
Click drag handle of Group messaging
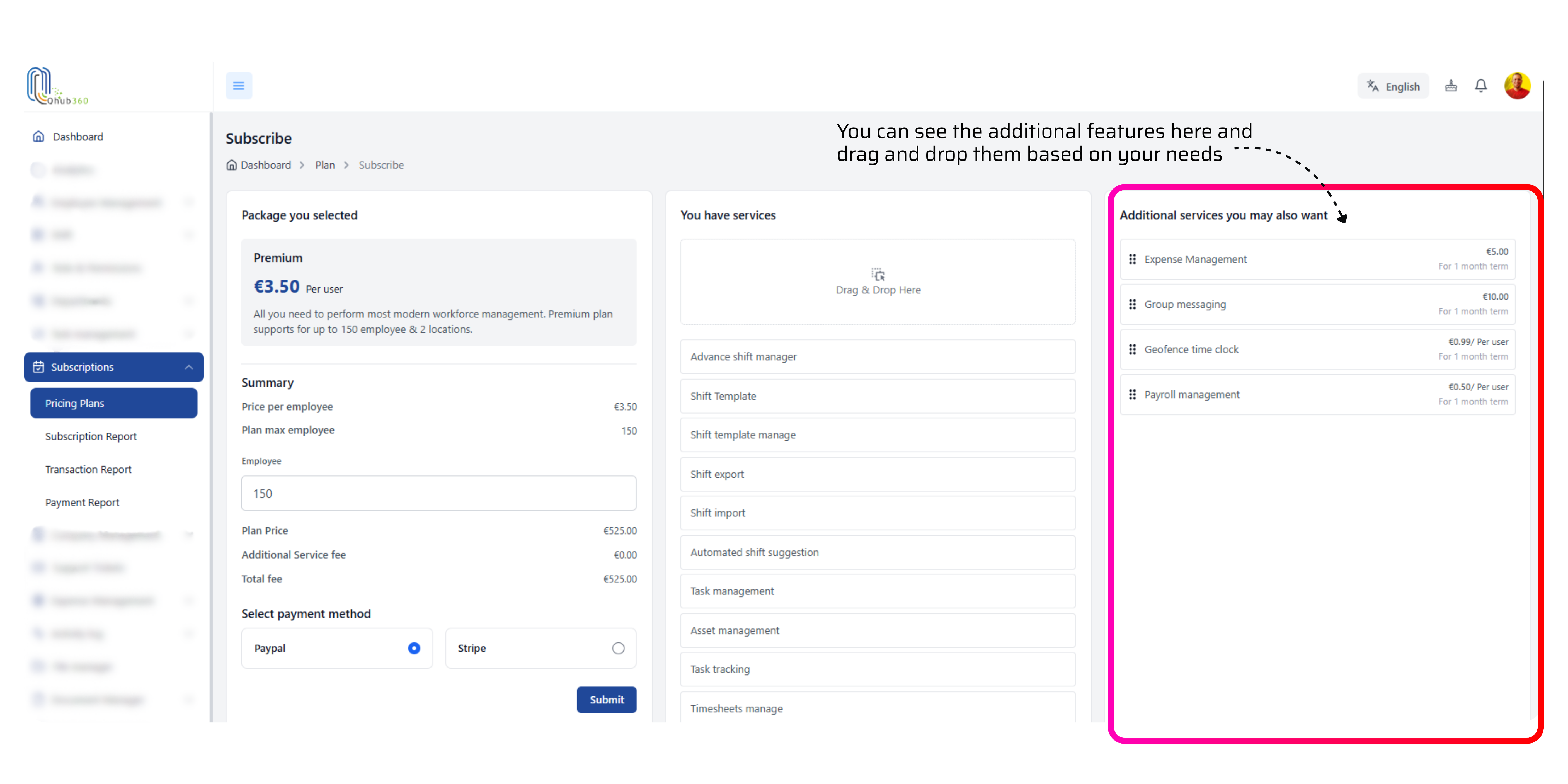tap(1132, 304)
